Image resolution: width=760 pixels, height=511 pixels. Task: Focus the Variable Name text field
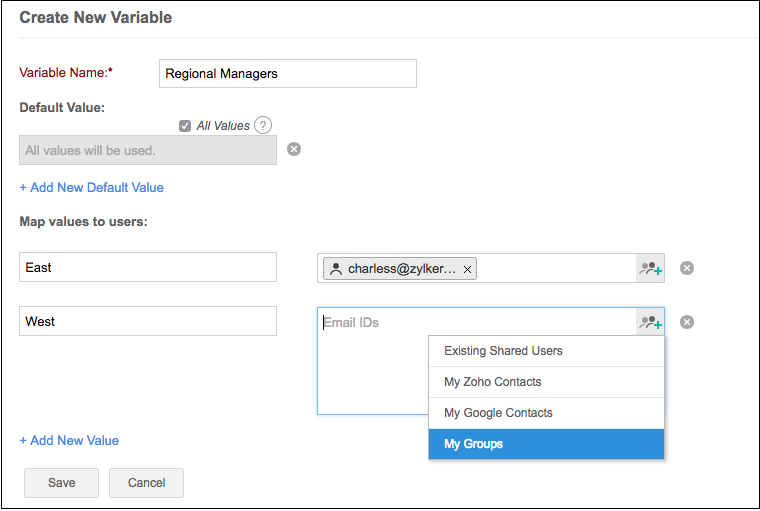pyautogui.click(x=287, y=73)
